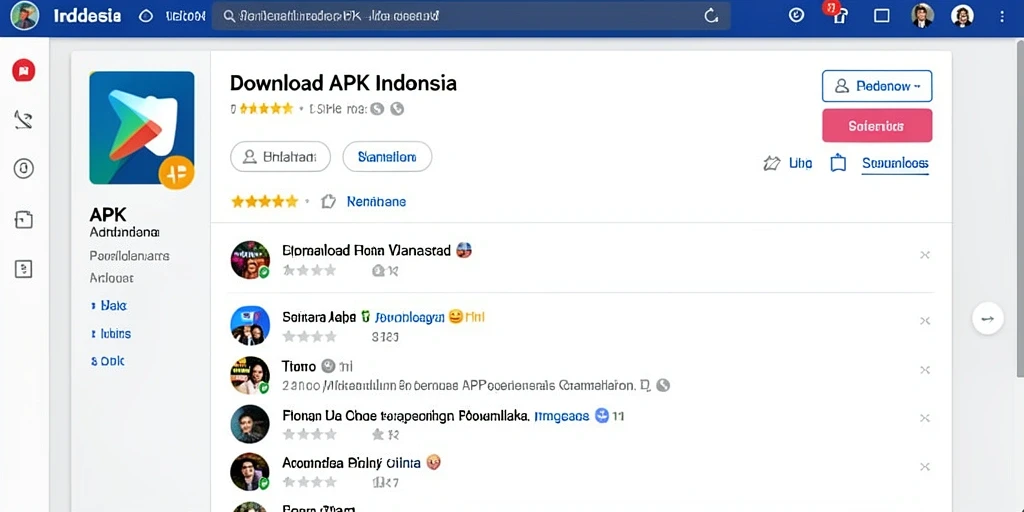The width and height of the screenshot is (1024, 512).
Task: Click the hexagon icon beside Irddesia
Action: [146, 16]
